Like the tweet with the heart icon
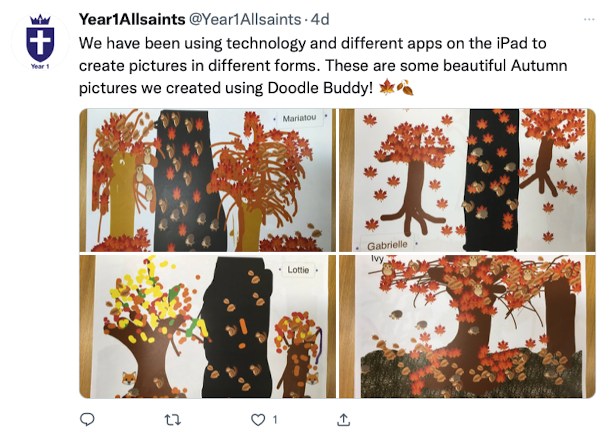This screenshot has height=441, width=615. pos(258,420)
